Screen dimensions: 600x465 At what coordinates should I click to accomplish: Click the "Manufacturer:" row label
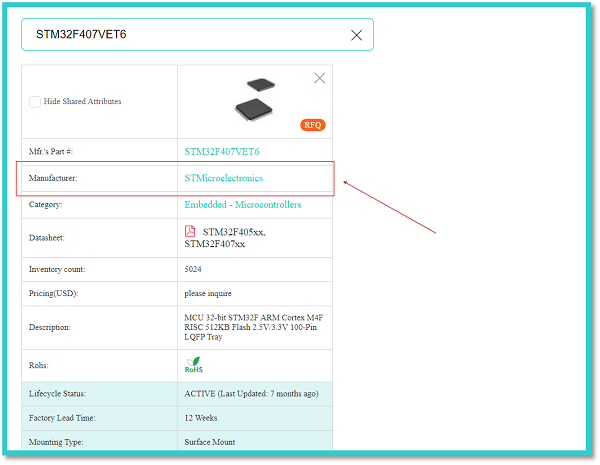point(53,178)
